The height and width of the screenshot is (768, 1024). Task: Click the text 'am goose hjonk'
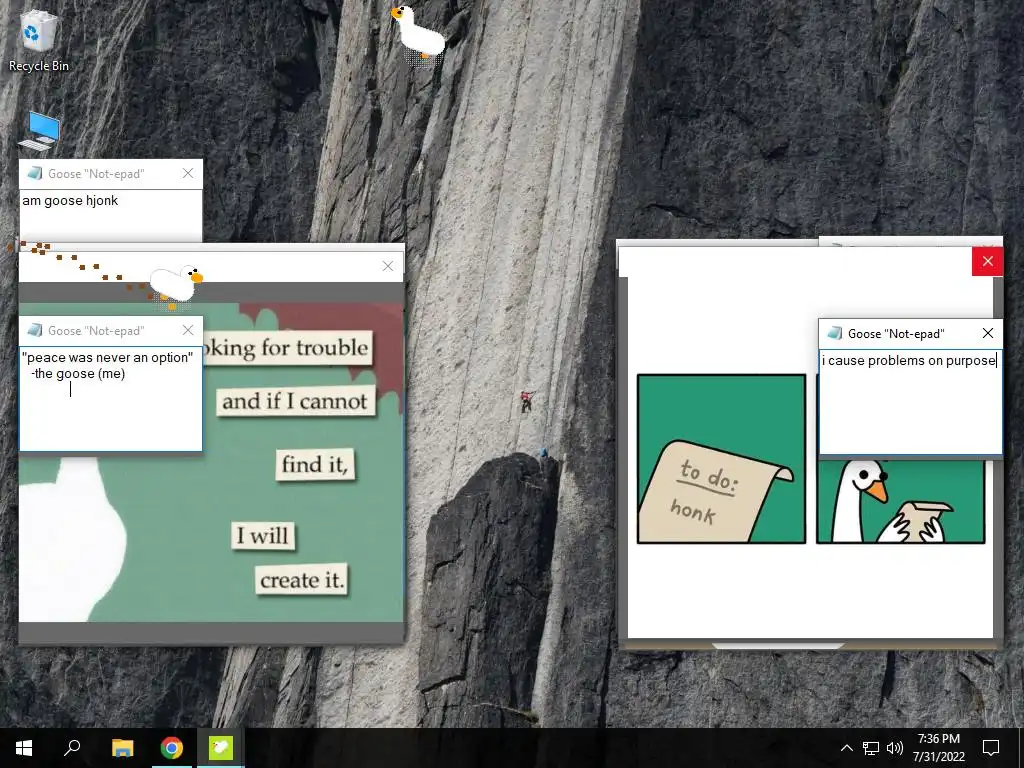pos(70,200)
